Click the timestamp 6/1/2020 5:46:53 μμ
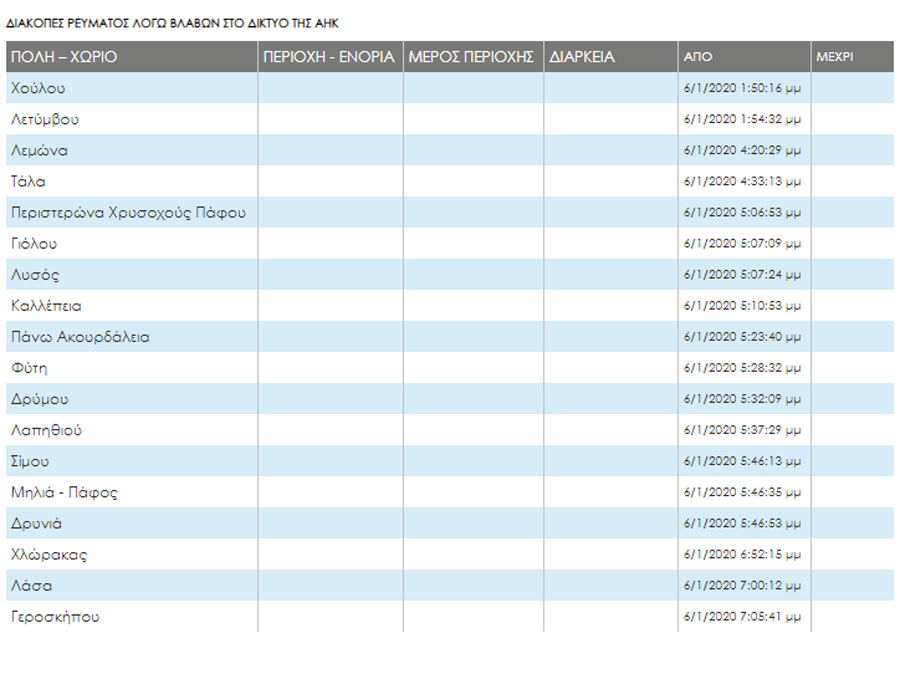 click(x=742, y=523)
